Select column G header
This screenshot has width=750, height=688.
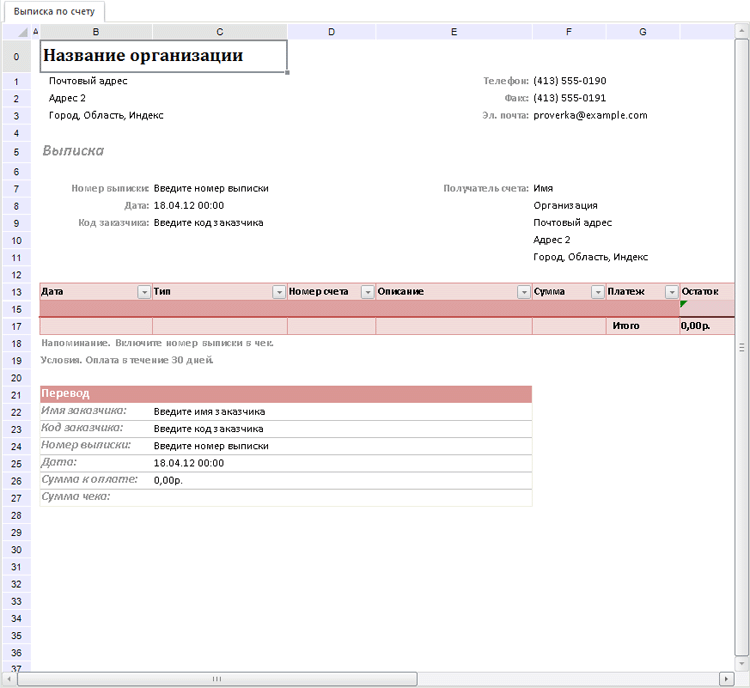click(643, 32)
